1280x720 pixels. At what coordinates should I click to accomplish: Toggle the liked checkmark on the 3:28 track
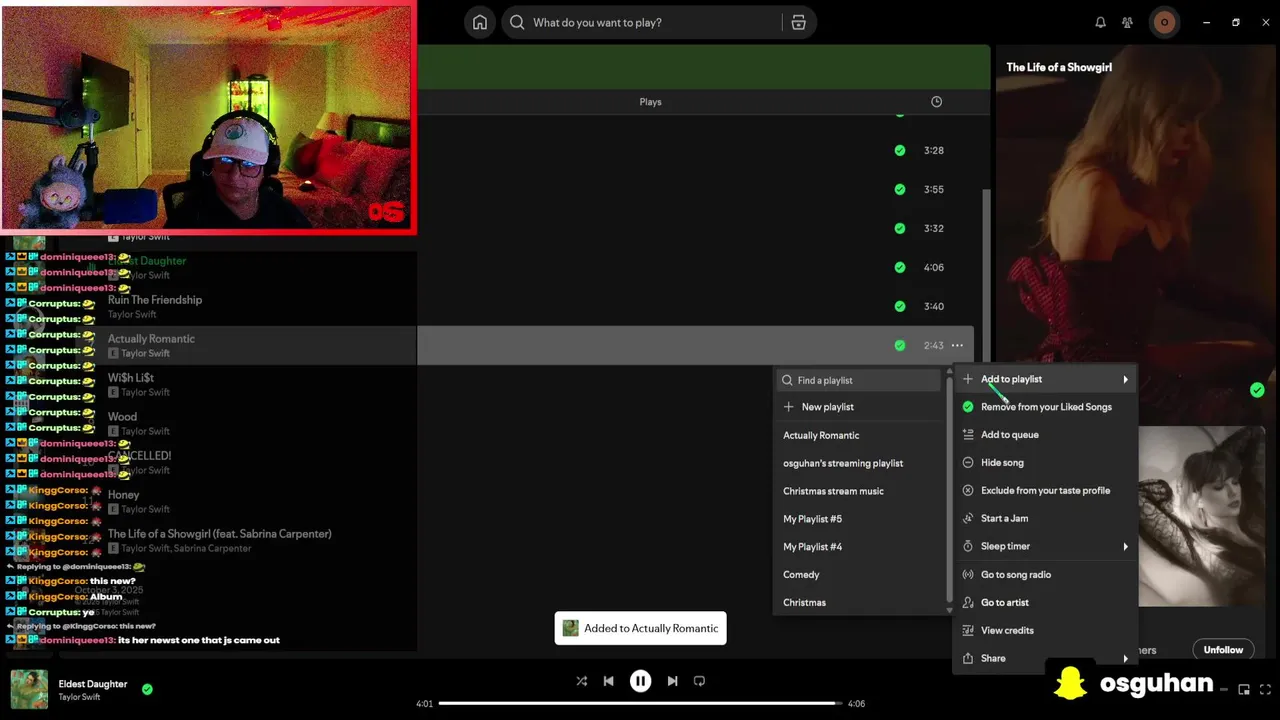point(900,150)
